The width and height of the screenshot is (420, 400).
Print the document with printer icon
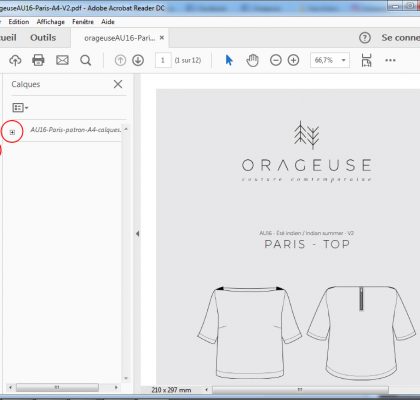(38, 60)
